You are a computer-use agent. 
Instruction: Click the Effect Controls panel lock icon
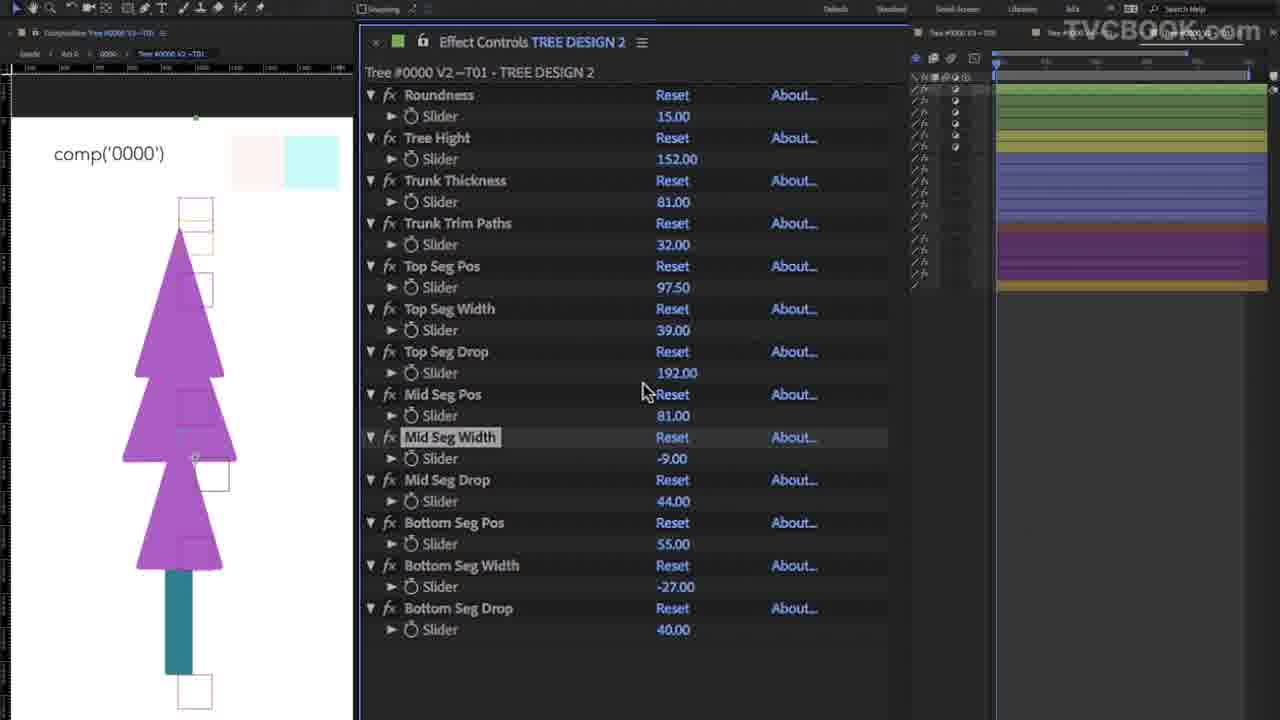[x=423, y=42]
